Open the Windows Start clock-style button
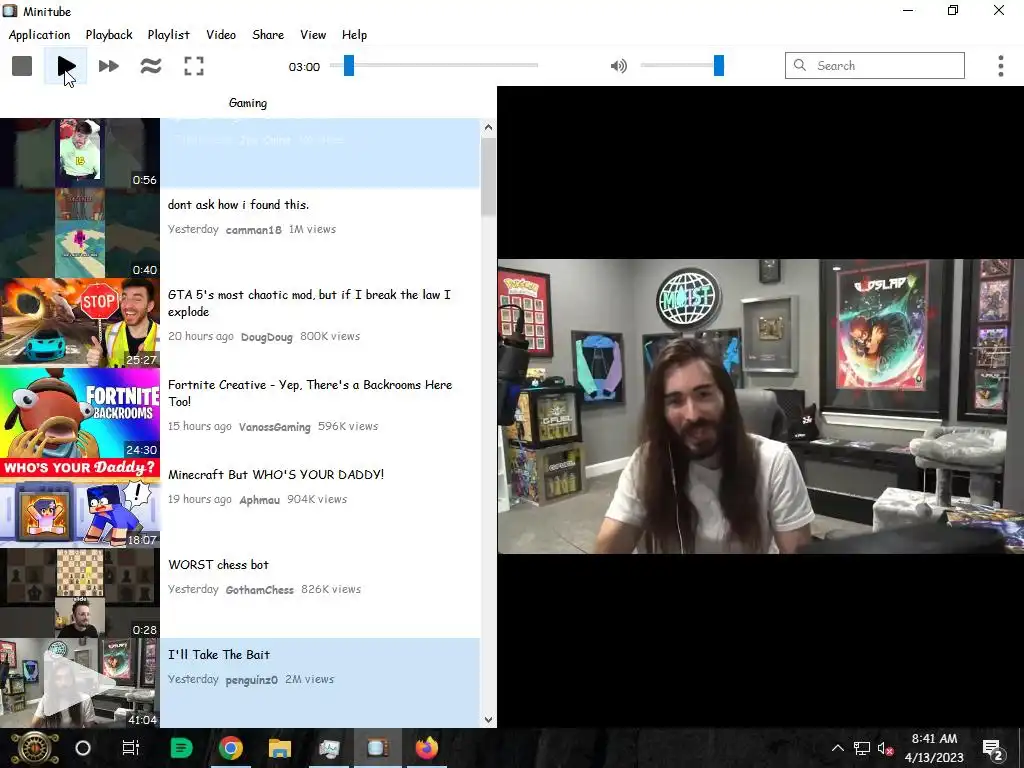Image resolution: width=1024 pixels, height=768 pixels. [35, 748]
